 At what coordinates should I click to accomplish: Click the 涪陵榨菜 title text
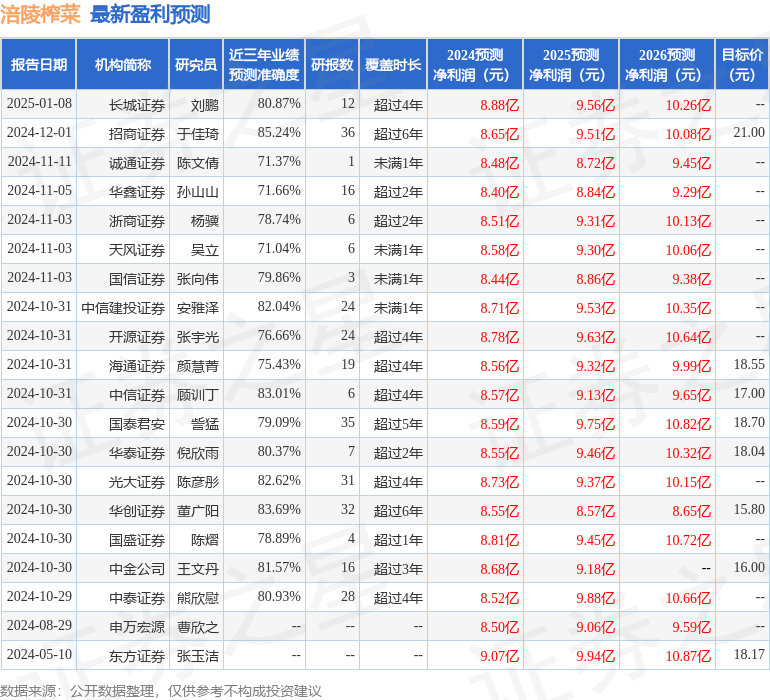pos(40,14)
